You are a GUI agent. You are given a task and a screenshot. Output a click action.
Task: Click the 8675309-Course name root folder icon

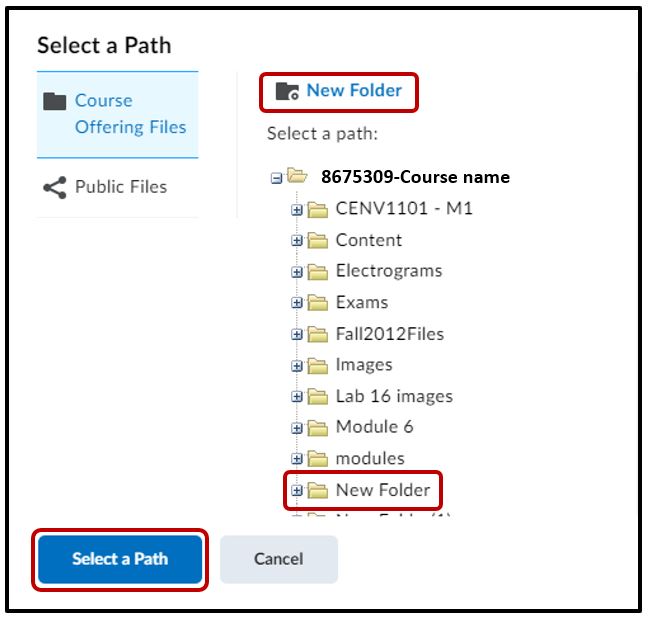(x=297, y=177)
